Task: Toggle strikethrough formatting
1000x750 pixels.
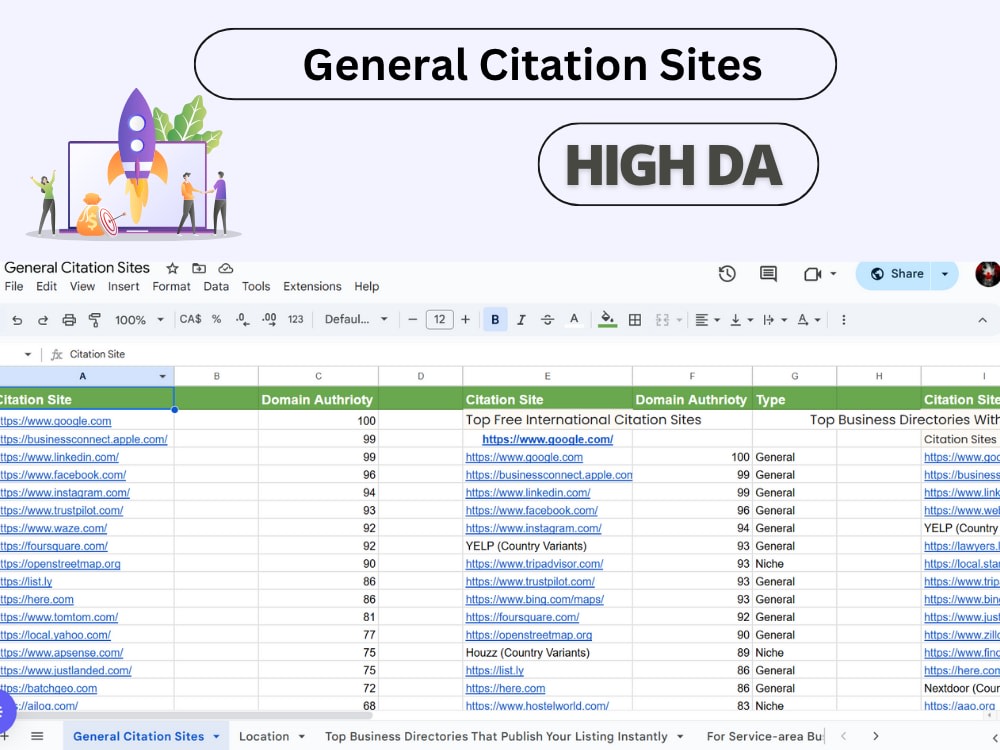Action: click(547, 320)
